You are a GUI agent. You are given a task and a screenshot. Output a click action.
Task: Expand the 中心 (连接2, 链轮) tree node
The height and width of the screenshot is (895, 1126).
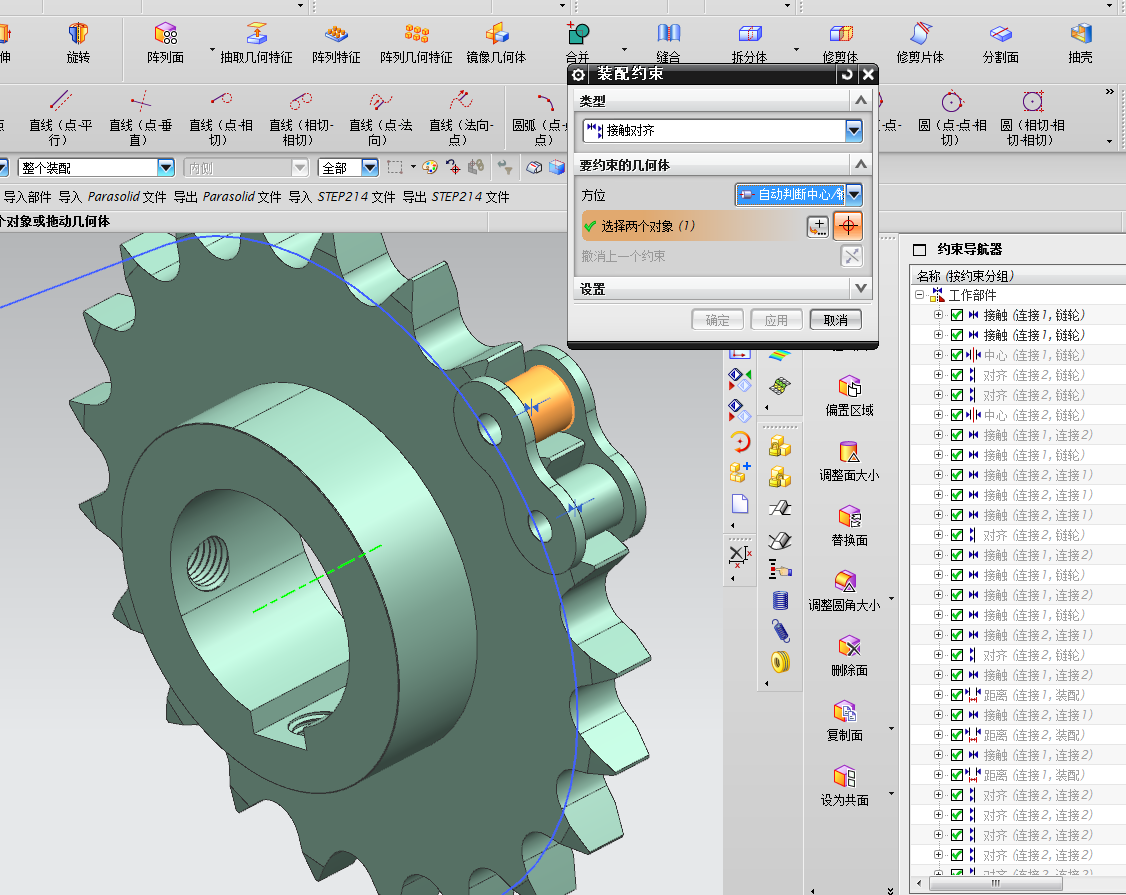[x=938, y=414]
